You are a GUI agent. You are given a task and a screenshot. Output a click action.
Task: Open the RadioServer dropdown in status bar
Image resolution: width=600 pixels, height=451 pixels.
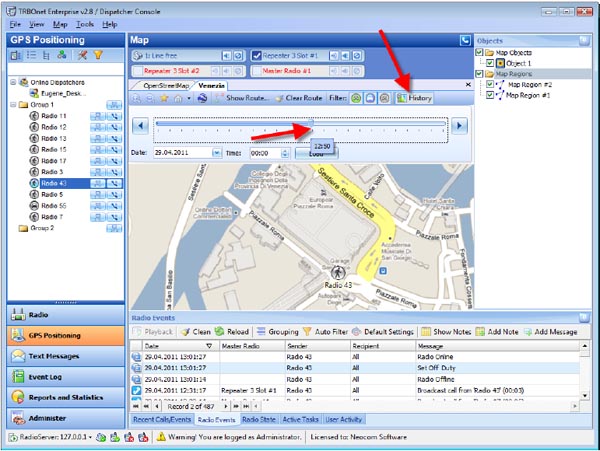click(x=90, y=437)
